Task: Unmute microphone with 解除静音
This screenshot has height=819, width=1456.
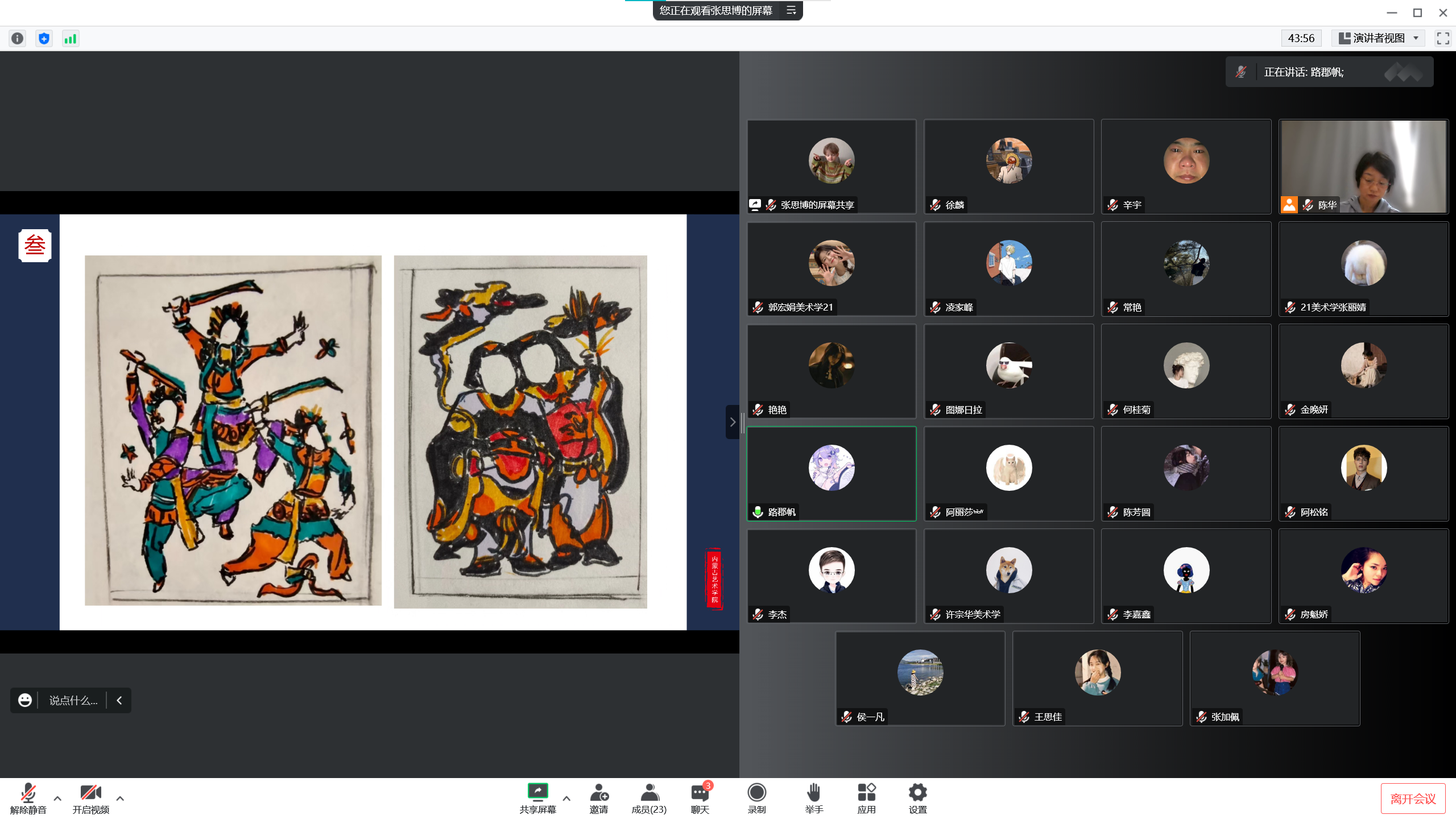Action: point(28,798)
